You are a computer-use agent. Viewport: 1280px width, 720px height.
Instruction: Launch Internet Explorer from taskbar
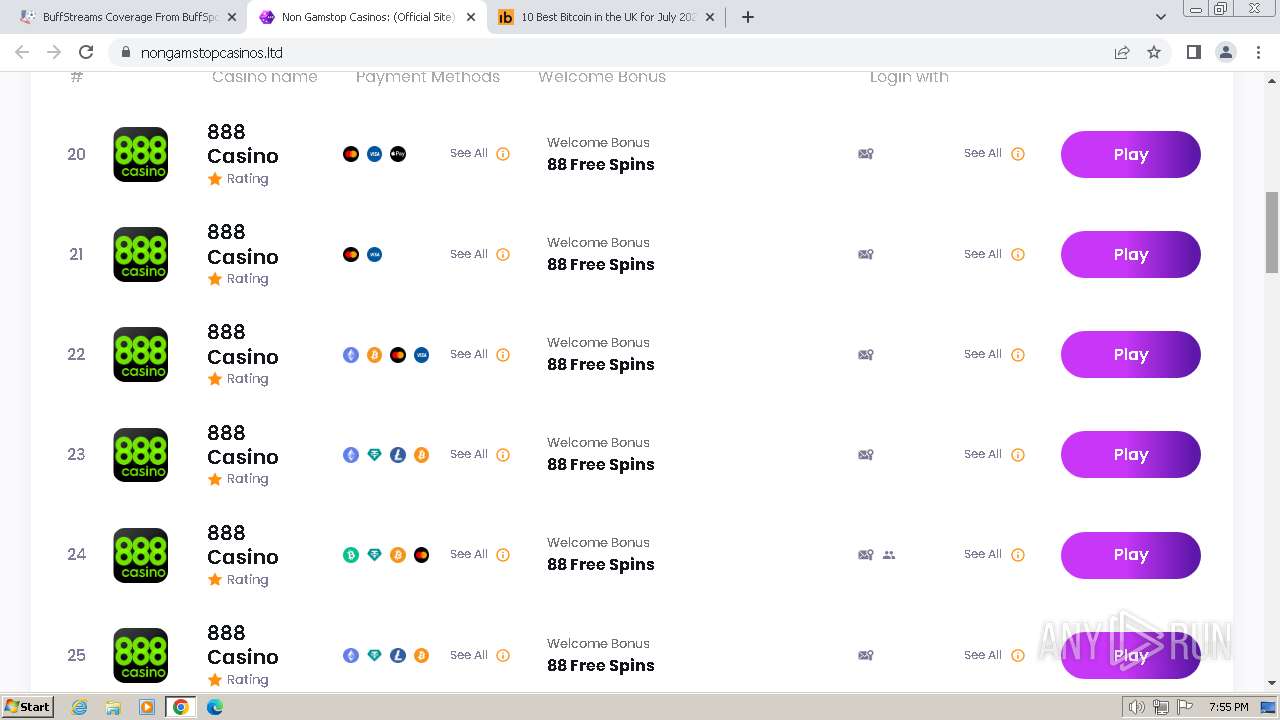pyautogui.click(x=79, y=707)
